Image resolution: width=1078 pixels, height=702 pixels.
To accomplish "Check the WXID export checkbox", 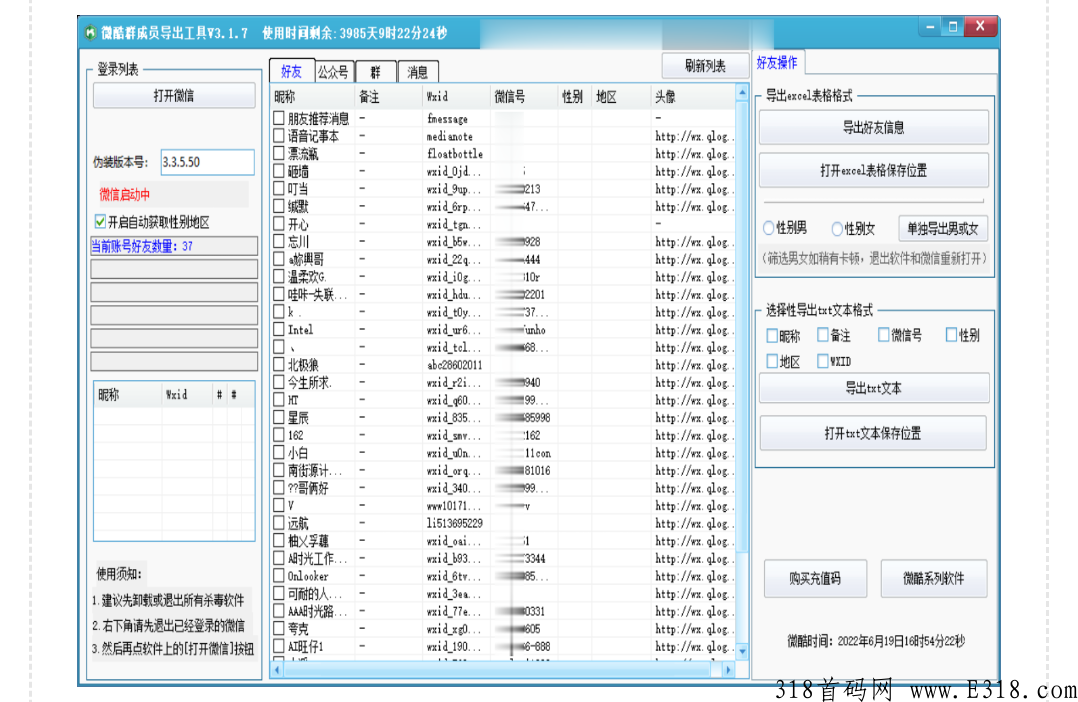I will [x=823, y=361].
